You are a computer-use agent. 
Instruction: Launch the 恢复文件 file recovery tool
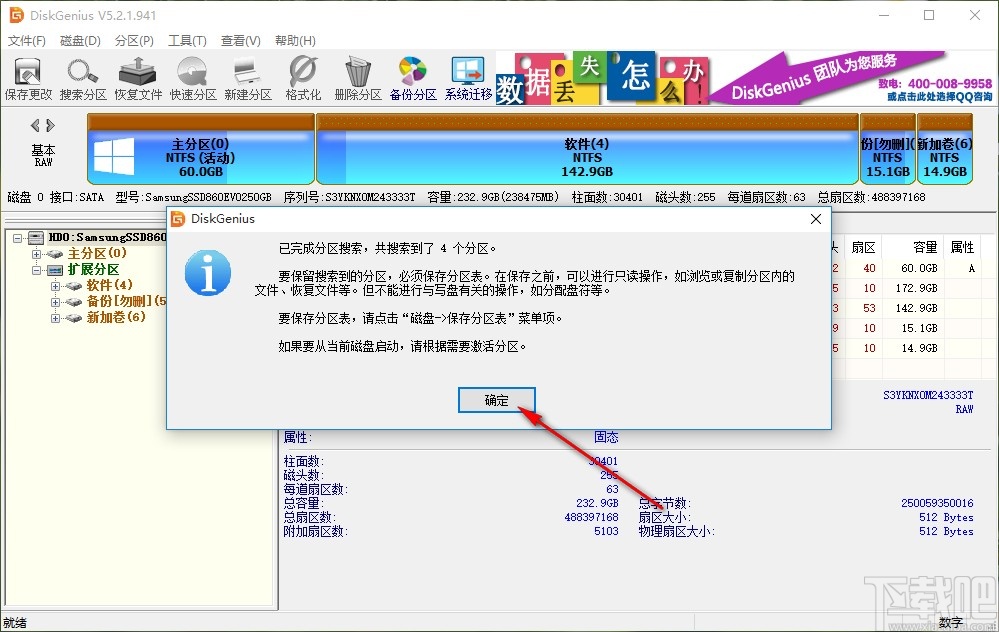pyautogui.click(x=138, y=79)
